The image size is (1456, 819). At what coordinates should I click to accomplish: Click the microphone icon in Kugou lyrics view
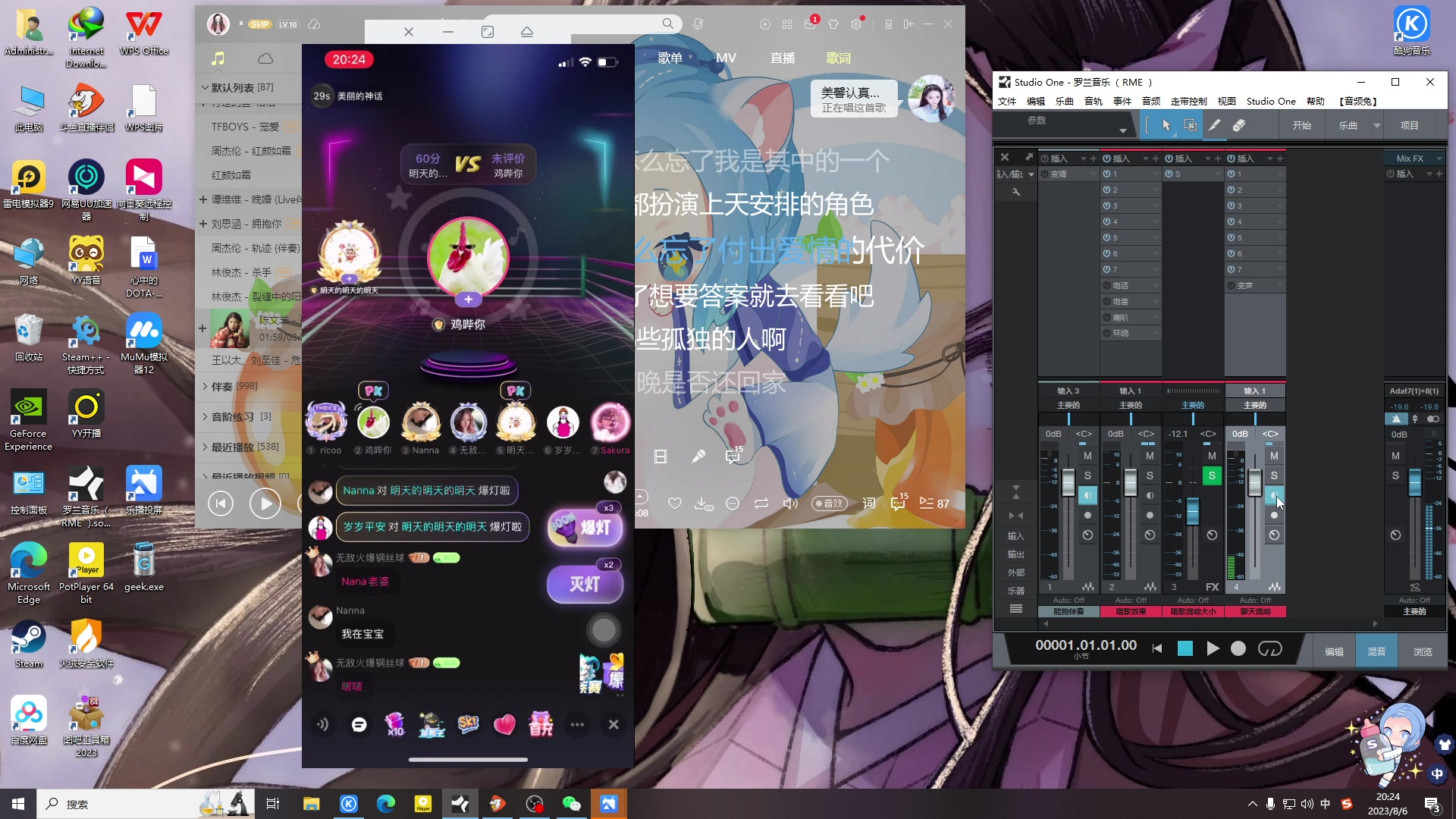698,456
